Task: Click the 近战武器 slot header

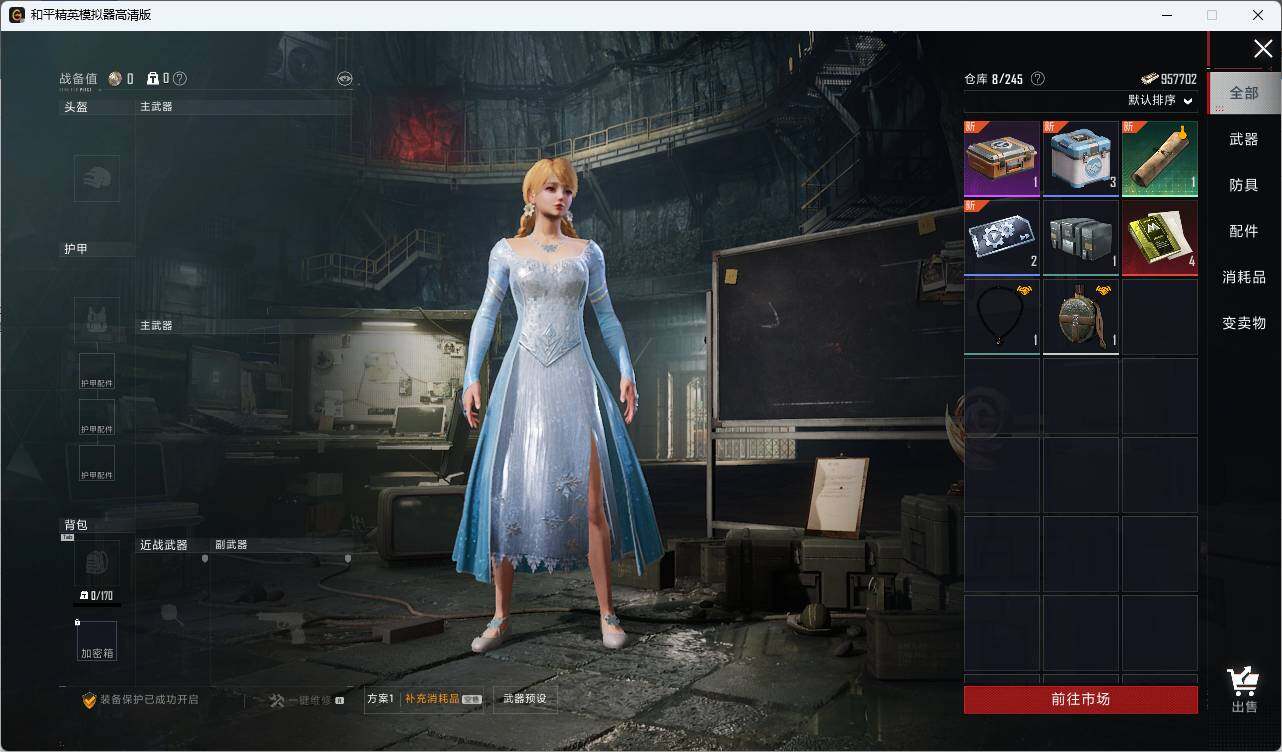Action: click(162, 545)
